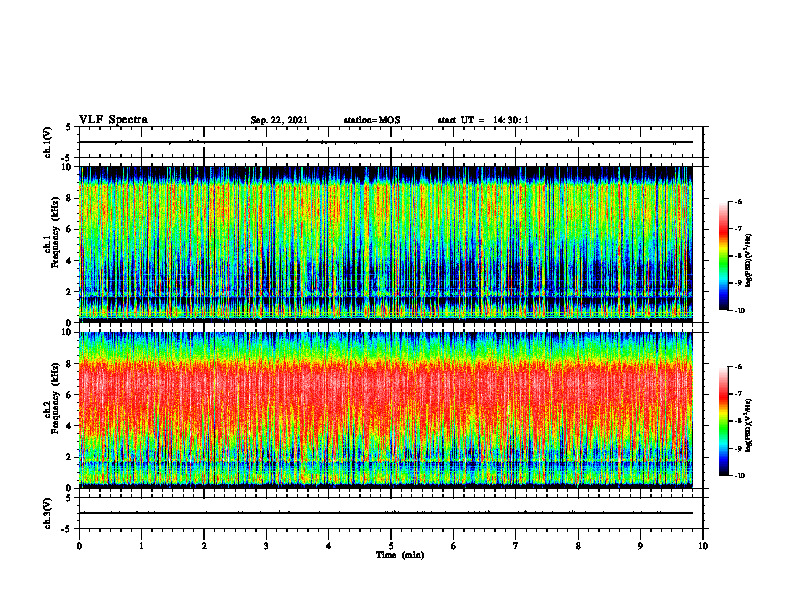Click inside the ch.2 spectrogram panel

386,410
